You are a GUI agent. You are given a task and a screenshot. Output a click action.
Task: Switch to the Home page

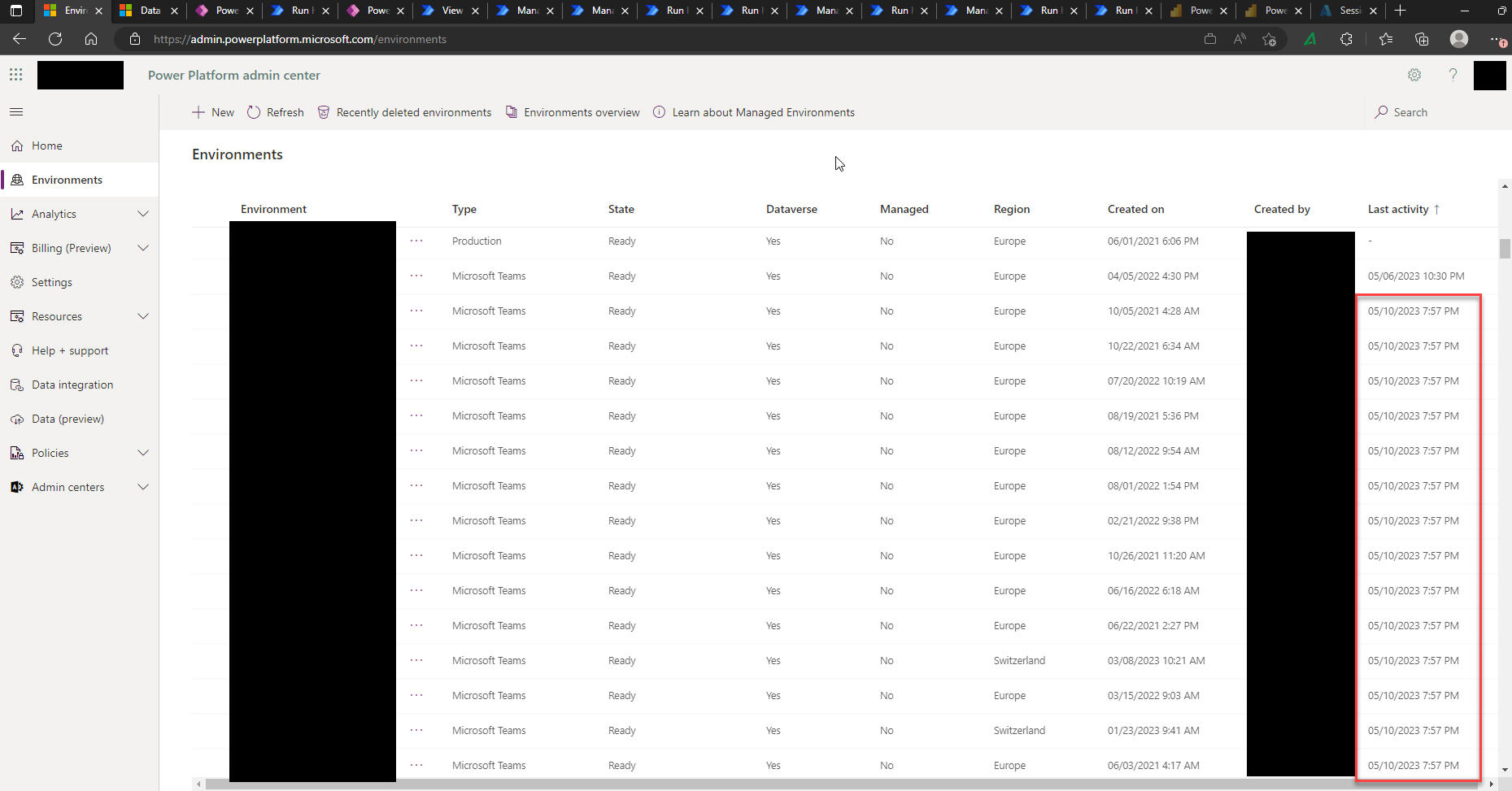coord(46,146)
